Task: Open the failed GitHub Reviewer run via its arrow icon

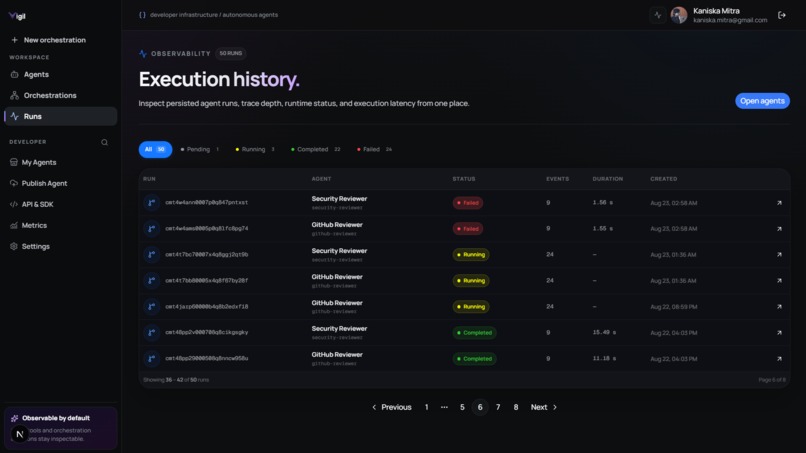Action: pyautogui.click(x=779, y=229)
